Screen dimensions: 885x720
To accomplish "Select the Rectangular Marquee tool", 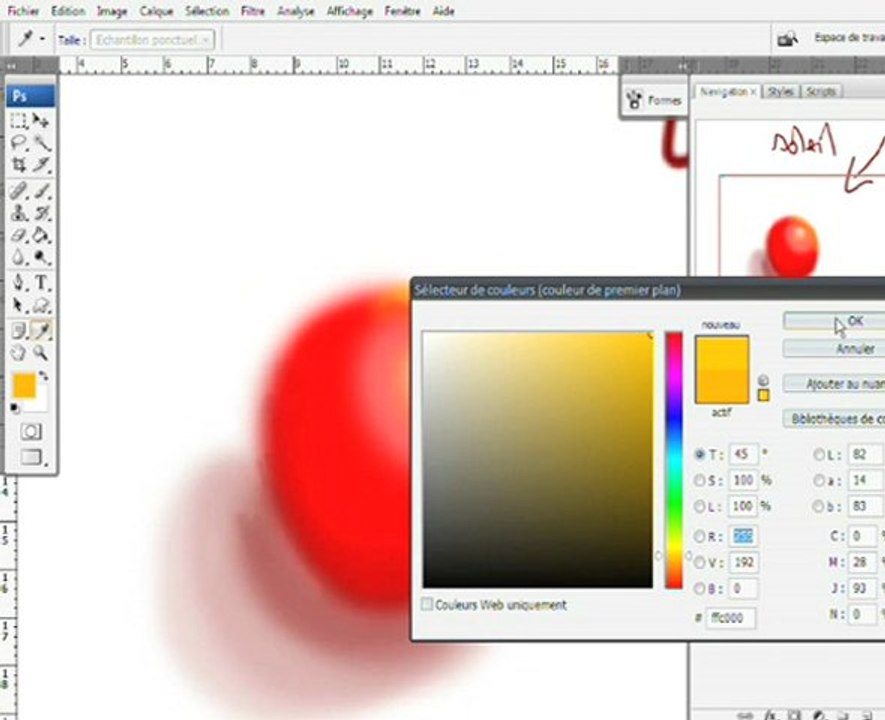I will pos(18,120).
